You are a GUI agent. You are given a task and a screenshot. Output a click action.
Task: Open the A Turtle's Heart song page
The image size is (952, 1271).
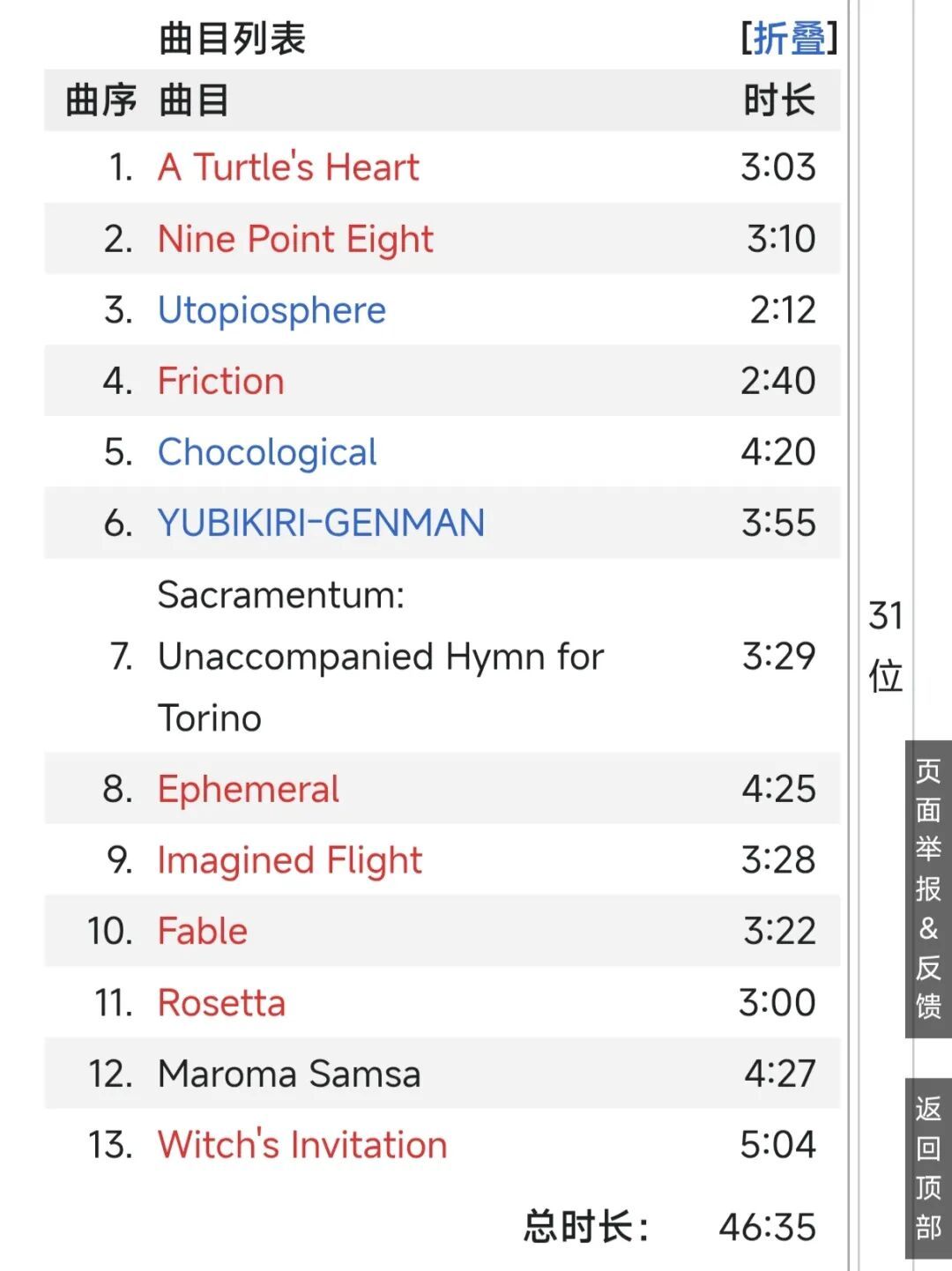tap(288, 167)
